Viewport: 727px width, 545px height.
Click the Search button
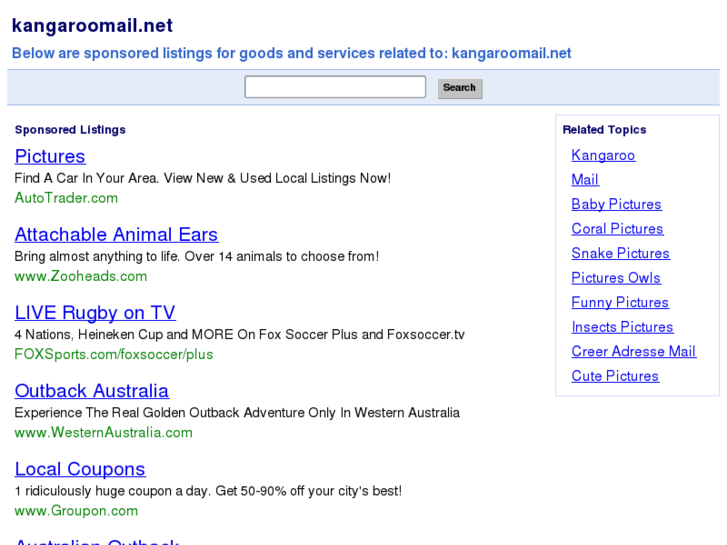[460, 88]
